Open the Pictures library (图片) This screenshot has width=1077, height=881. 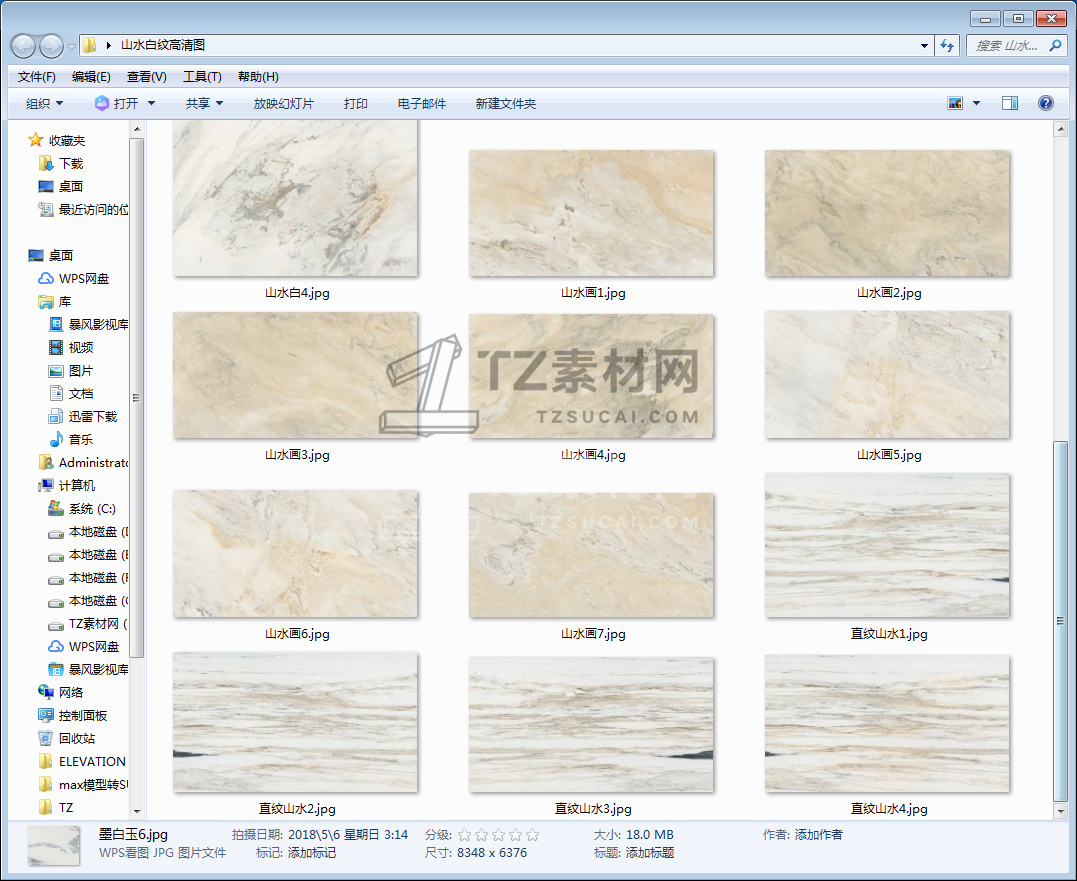71,370
